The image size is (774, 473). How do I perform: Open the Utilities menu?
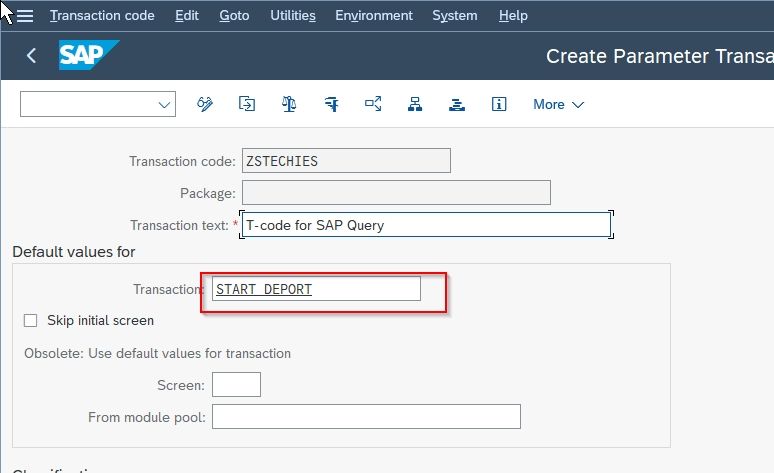tap(293, 16)
